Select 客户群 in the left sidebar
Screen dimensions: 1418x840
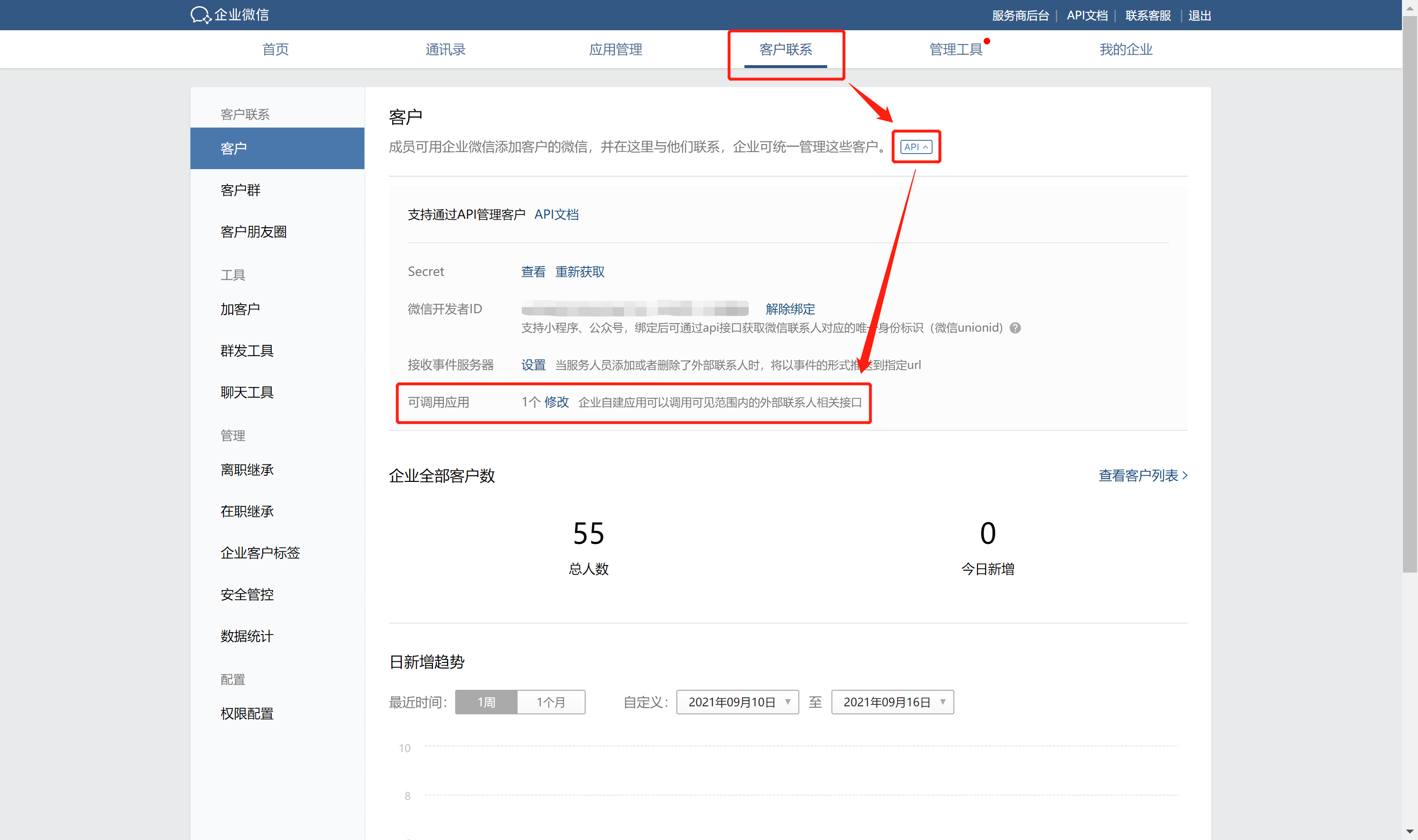tap(241, 190)
